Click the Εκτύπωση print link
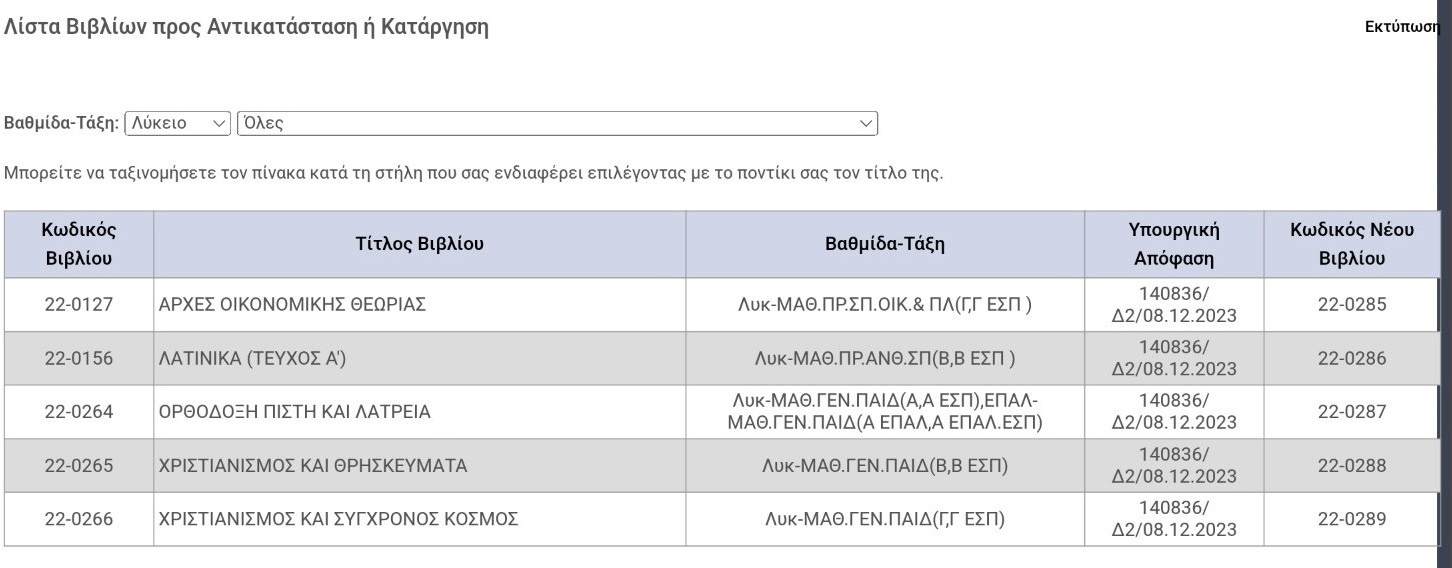The image size is (1452, 568). click(x=1402, y=27)
